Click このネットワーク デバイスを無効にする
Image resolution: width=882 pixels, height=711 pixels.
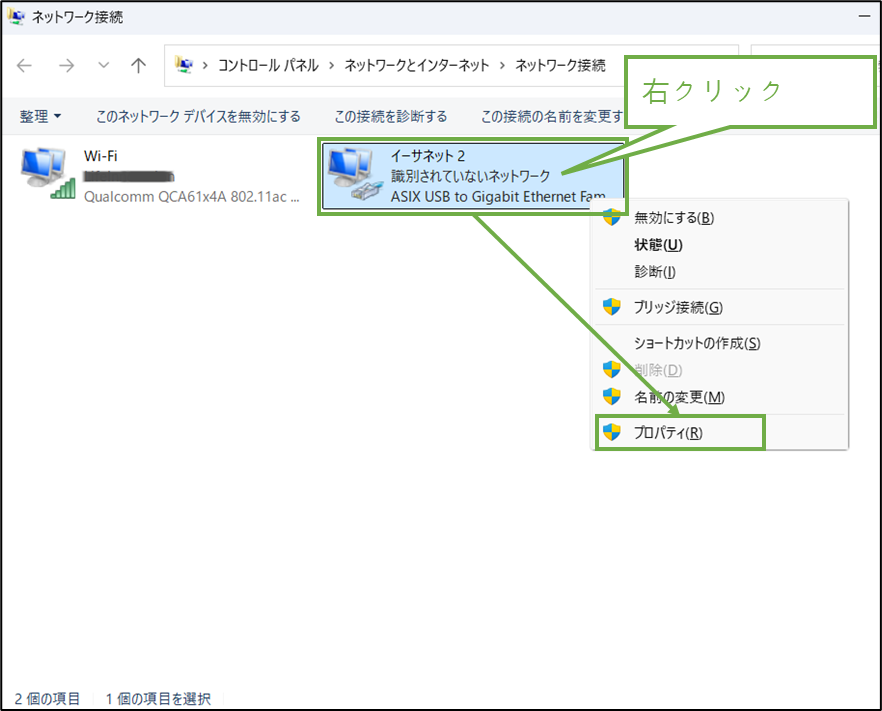tap(198, 116)
